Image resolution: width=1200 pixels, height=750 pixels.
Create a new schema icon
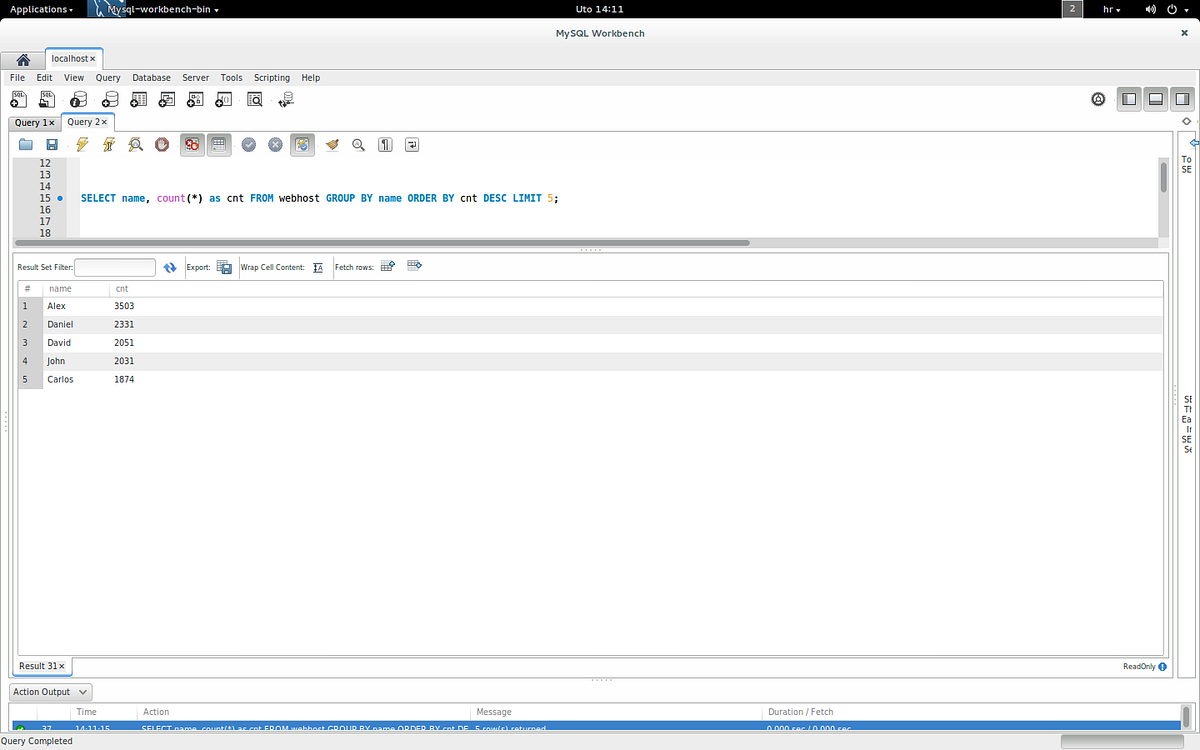(x=109, y=99)
